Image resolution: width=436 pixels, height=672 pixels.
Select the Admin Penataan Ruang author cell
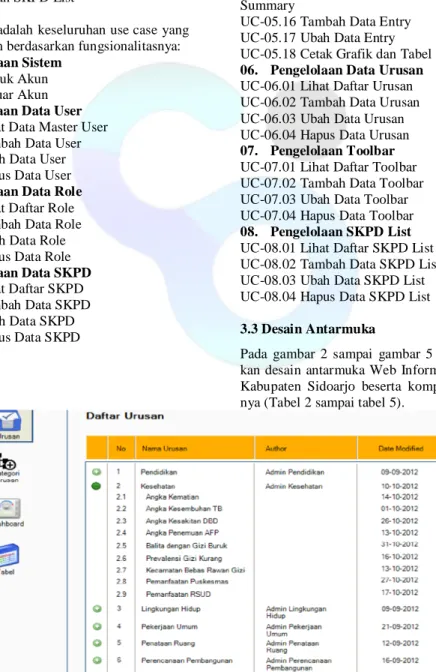point(292,647)
